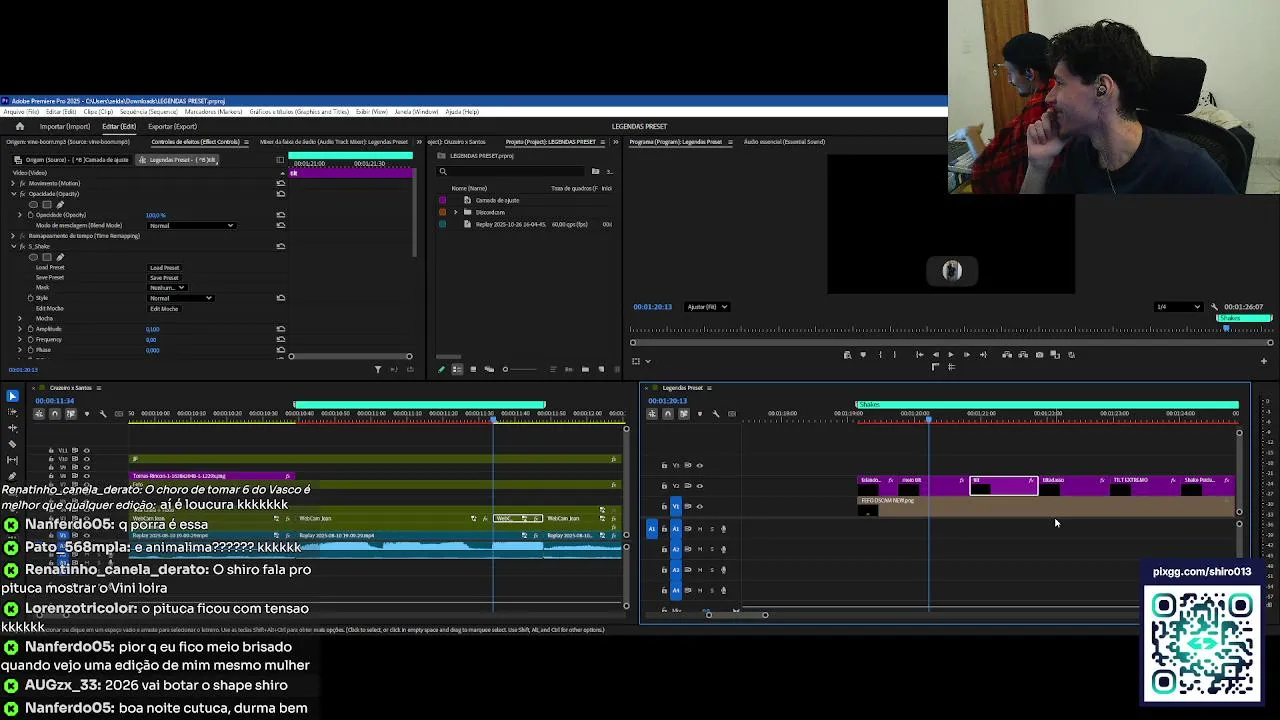Open the Blend Mode dropdown set to Normal
Viewport: 1280px width, 720px height.
point(191,225)
